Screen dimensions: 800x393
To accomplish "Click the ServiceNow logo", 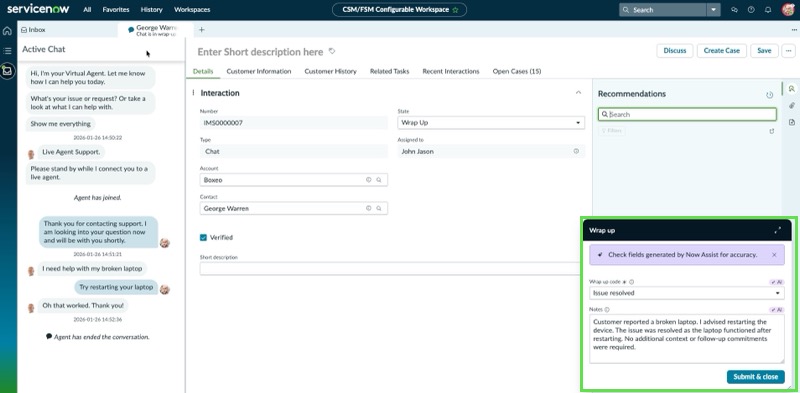I will tap(38, 9).
